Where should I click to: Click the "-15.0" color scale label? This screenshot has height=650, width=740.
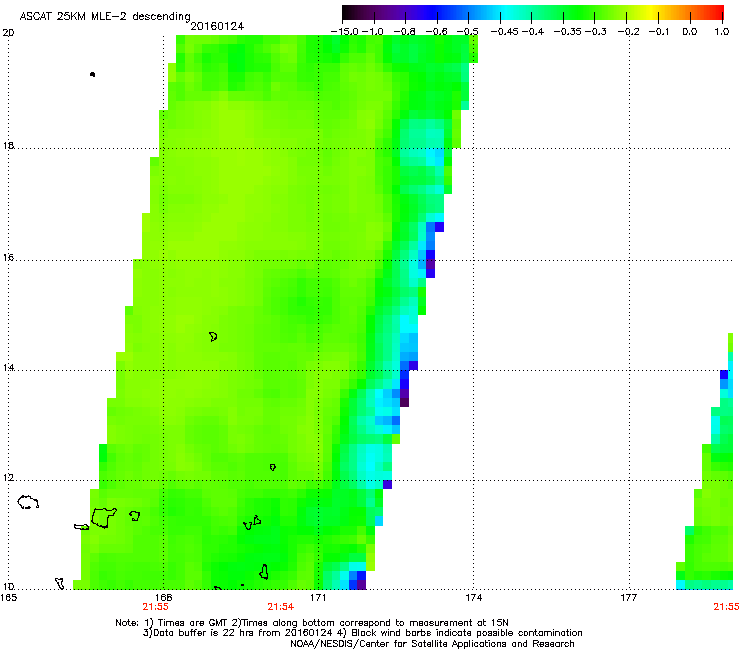tap(345, 32)
